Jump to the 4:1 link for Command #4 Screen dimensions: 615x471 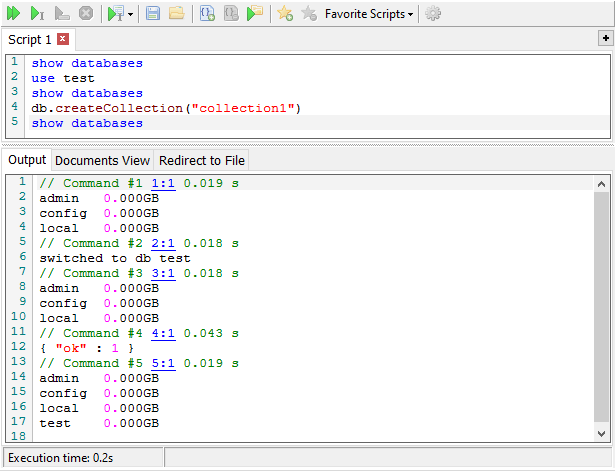tap(163, 333)
